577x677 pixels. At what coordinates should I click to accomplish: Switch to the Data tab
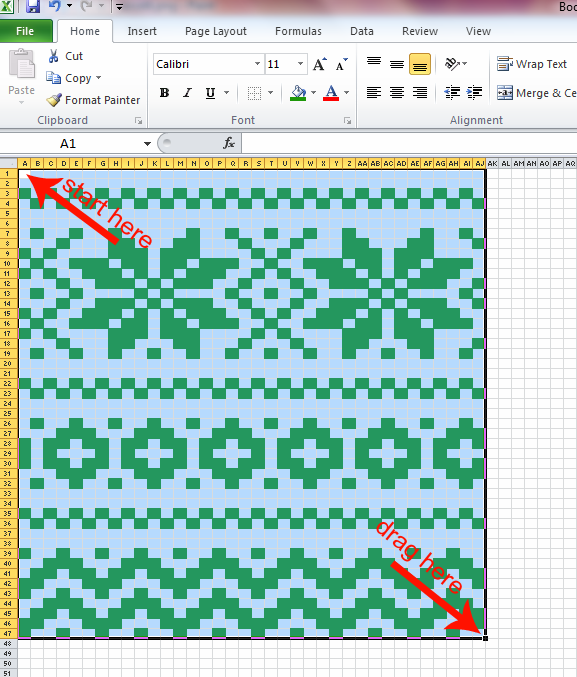pyautogui.click(x=361, y=31)
